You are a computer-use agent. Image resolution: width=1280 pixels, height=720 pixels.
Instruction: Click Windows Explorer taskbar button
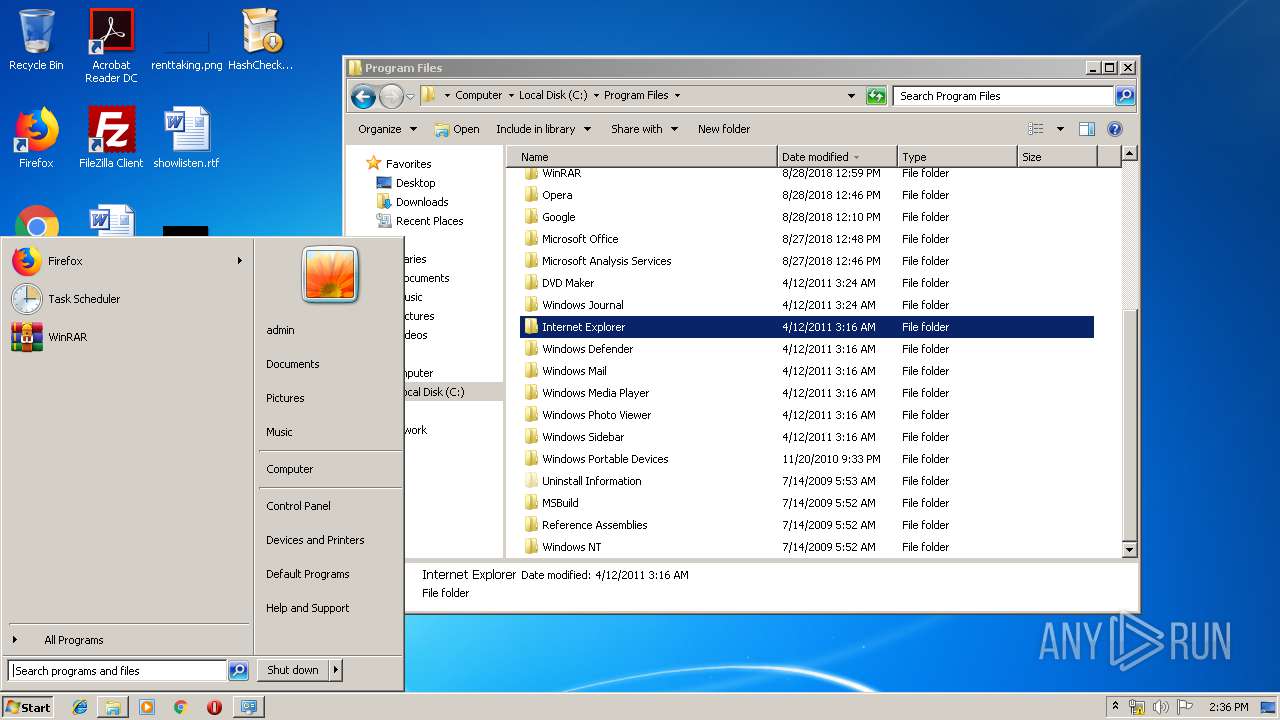[113, 707]
